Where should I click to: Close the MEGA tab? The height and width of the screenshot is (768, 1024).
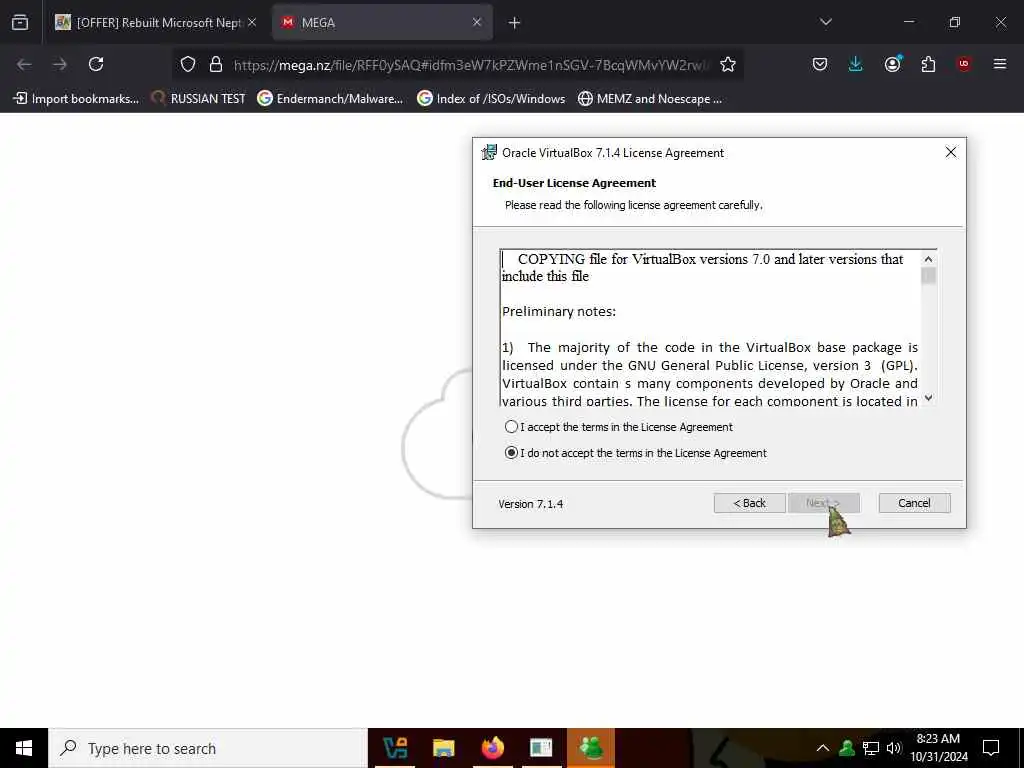477,23
